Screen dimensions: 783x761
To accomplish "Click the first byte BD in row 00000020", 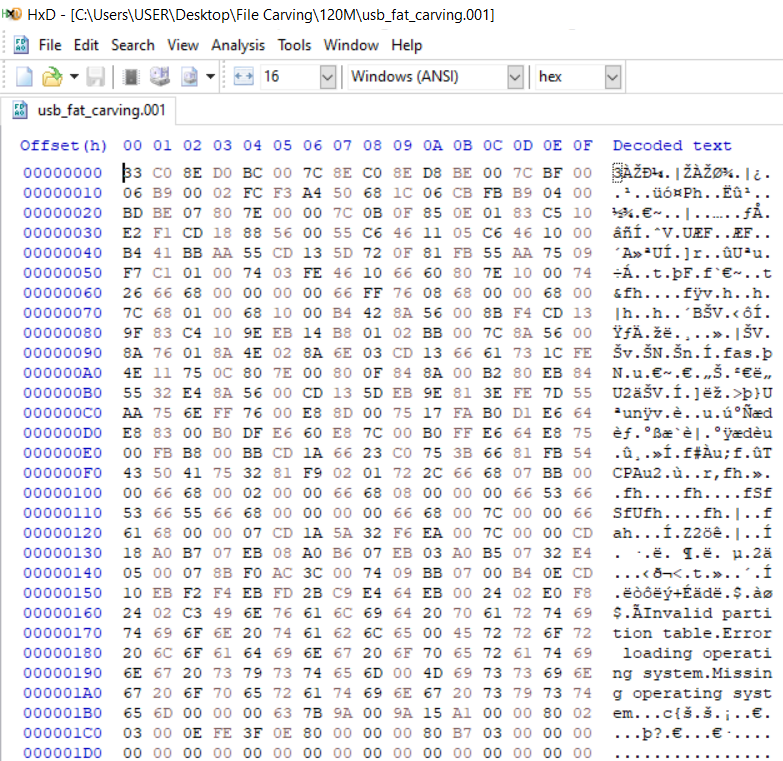I will click(x=133, y=213).
